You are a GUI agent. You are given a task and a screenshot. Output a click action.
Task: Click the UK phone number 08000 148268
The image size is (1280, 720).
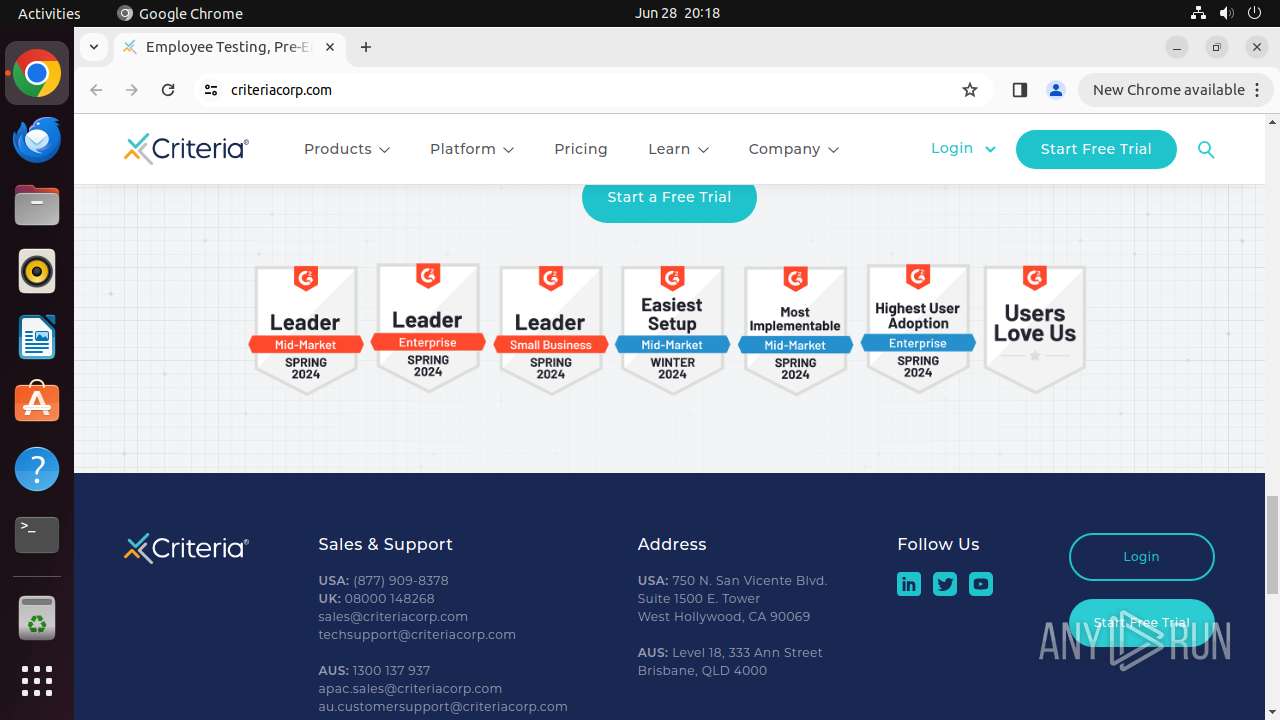[x=390, y=599]
